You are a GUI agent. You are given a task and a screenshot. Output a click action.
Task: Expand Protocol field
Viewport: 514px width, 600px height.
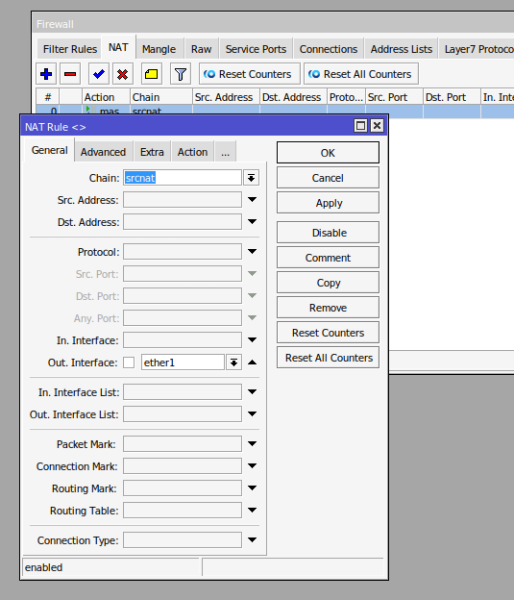click(x=252, y=252)
